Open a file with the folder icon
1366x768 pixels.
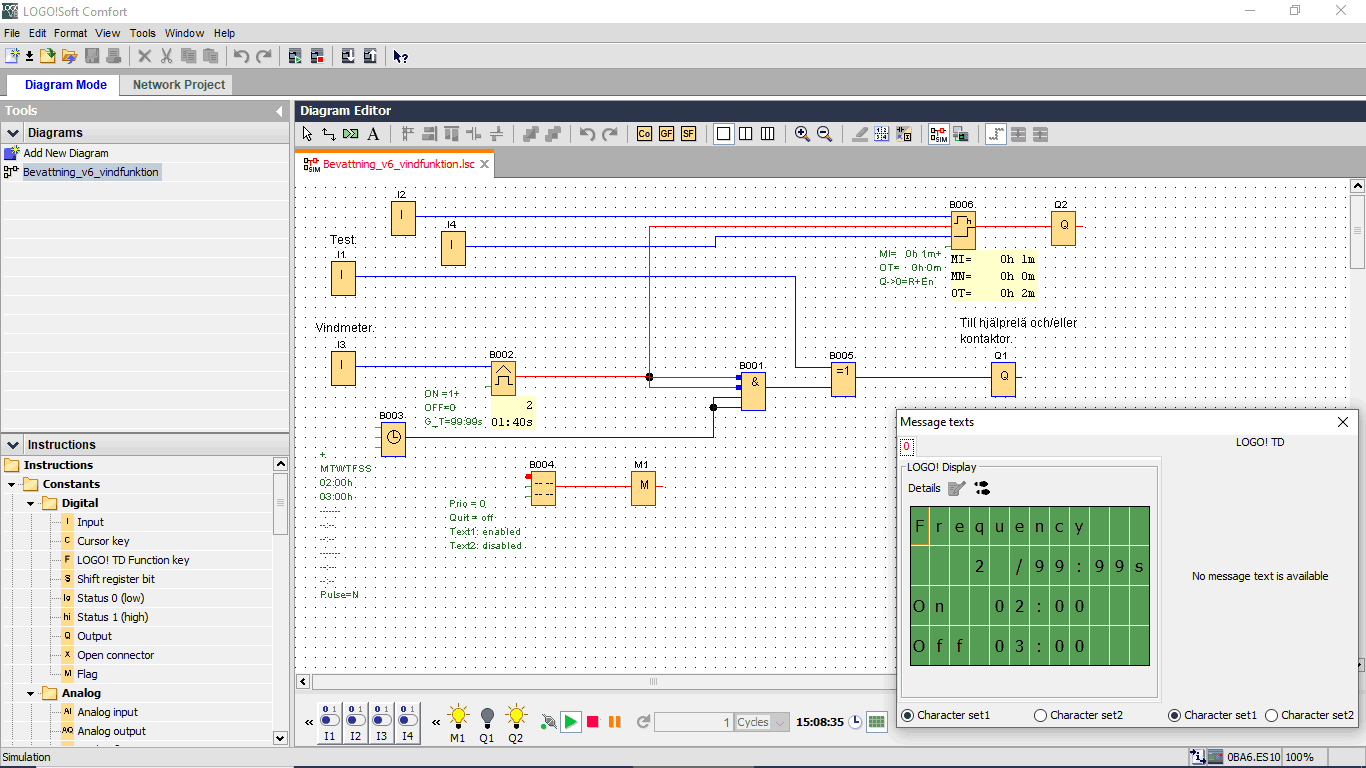47,56
